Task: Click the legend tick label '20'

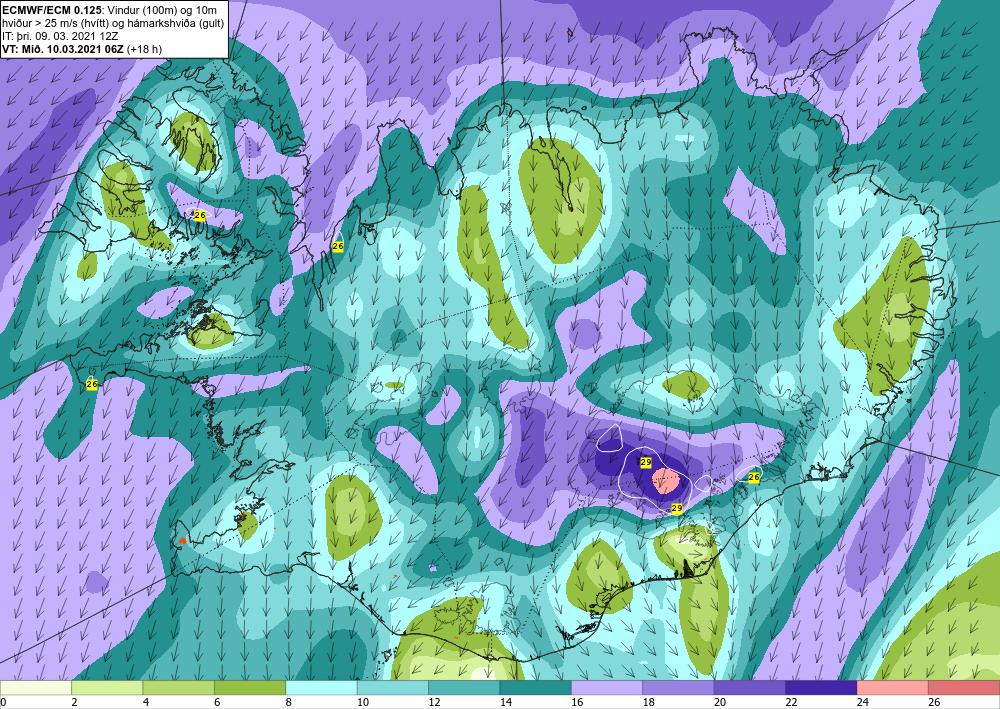Action: point(720,702)
